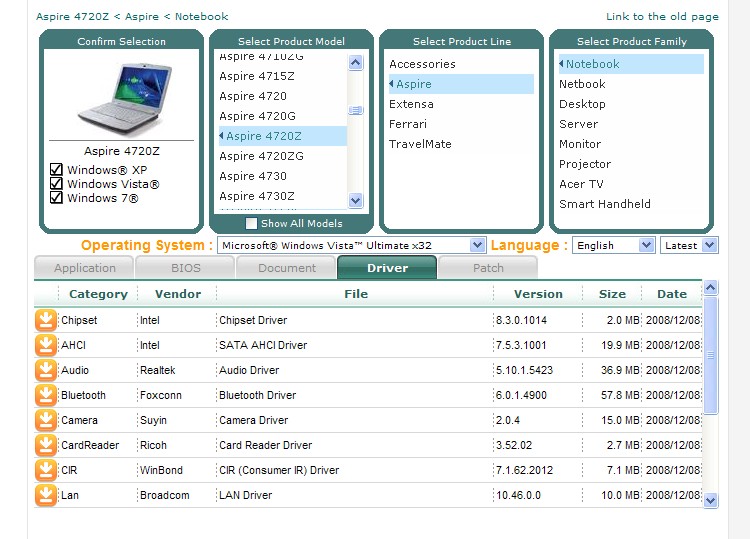Select Aspire 4730Z model

coord(257,197)
